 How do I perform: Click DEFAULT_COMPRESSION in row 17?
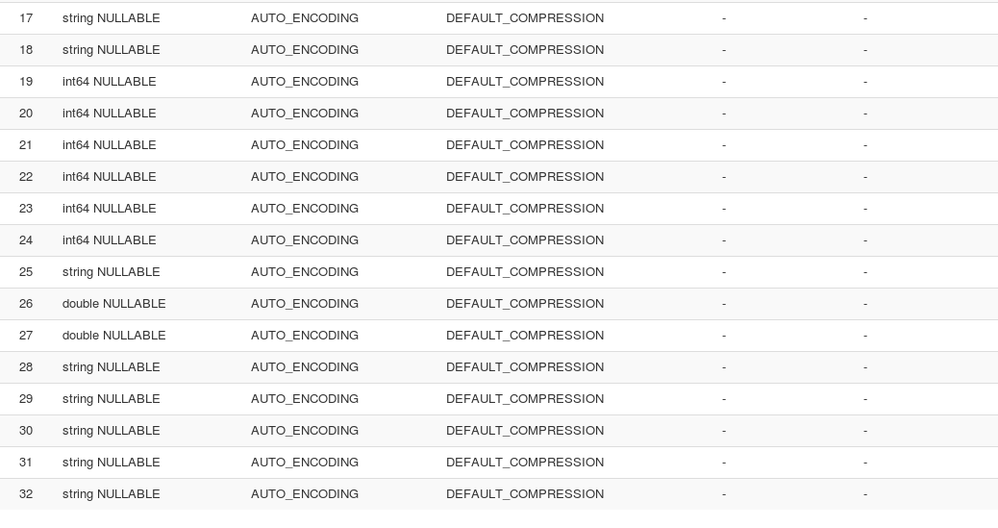click(524, 18)
